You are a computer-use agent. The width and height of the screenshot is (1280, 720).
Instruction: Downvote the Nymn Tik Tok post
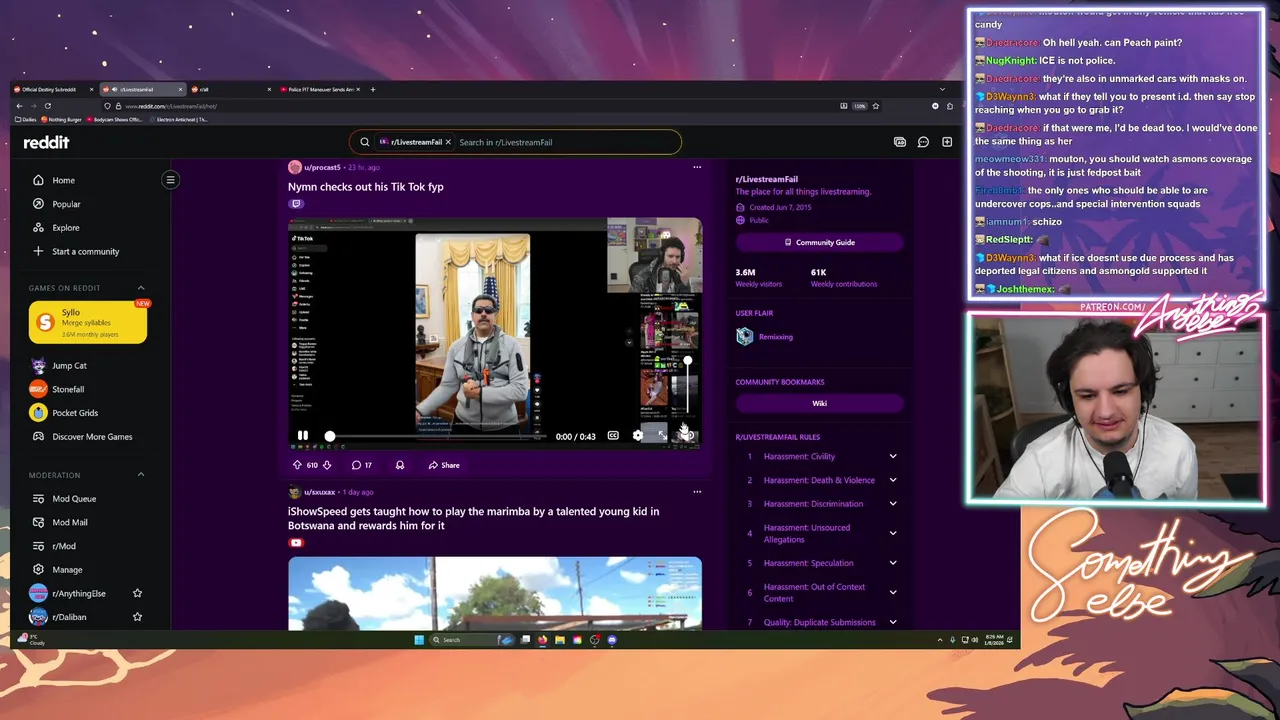tap(327, 465)
